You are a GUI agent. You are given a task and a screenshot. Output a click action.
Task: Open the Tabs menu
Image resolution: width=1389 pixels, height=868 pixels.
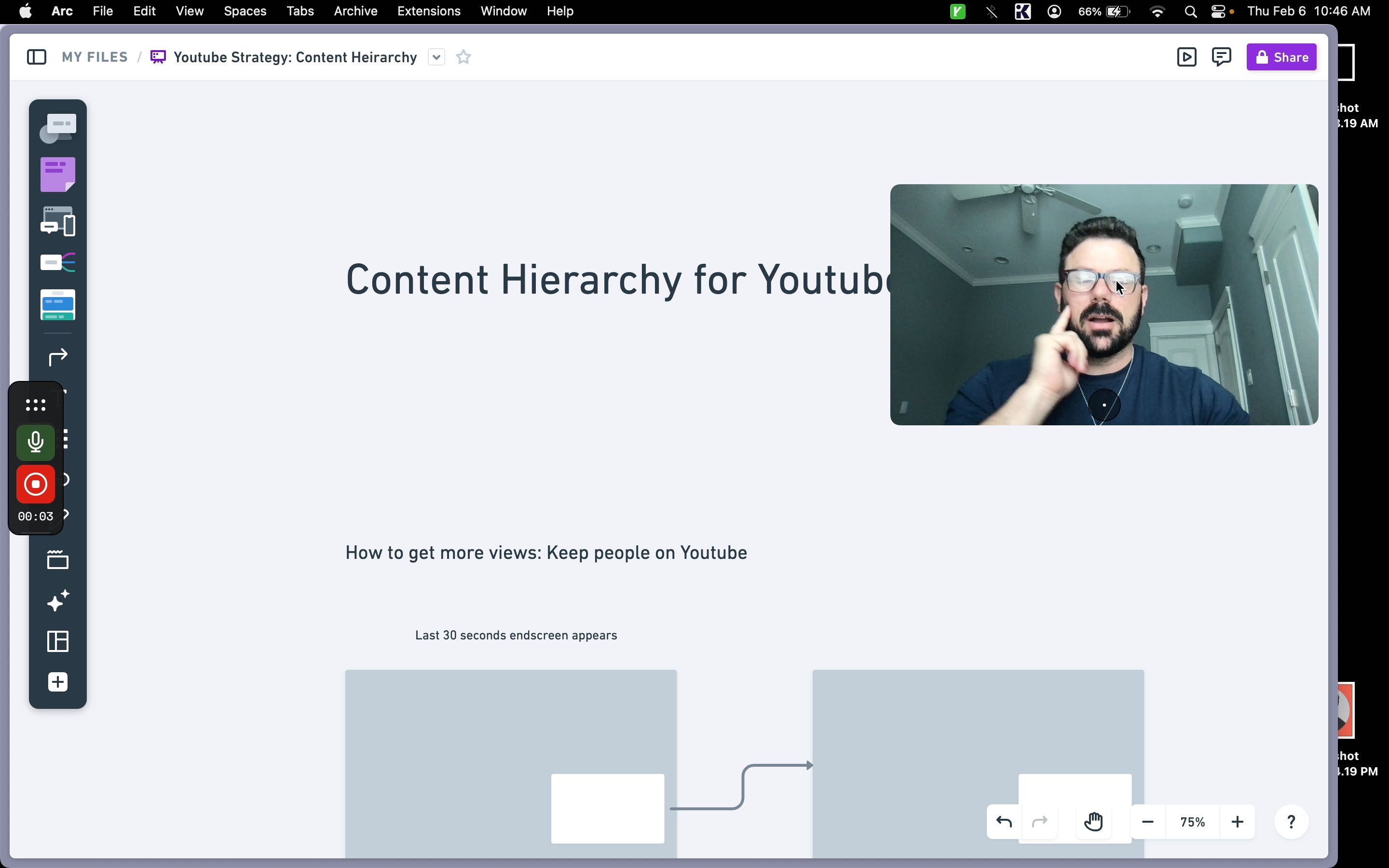coord(300,11)
